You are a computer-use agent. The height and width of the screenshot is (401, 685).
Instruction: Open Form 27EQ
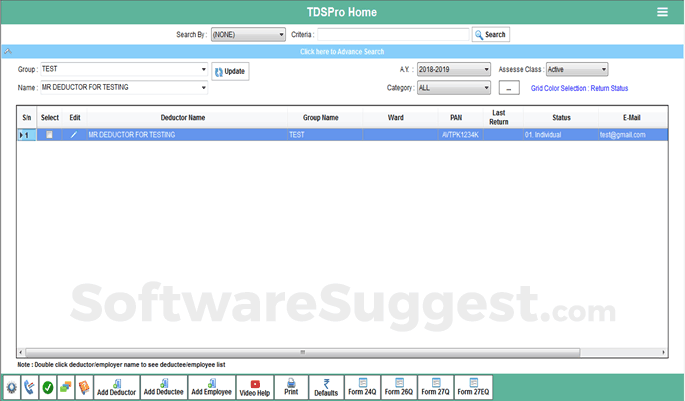coord(474,387)
